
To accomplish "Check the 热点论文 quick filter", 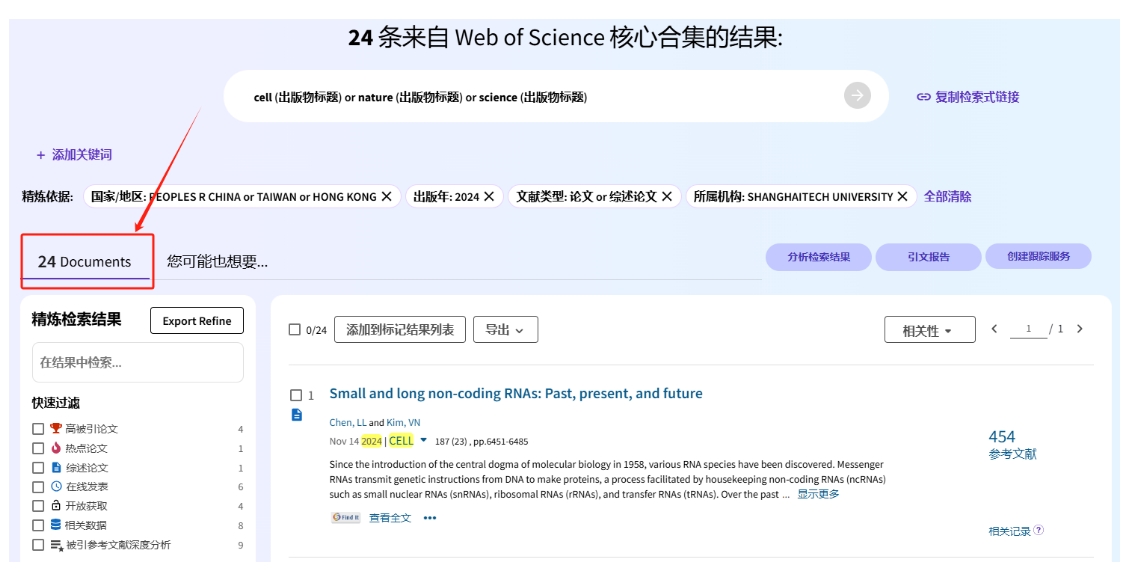I will coord(38,448).
